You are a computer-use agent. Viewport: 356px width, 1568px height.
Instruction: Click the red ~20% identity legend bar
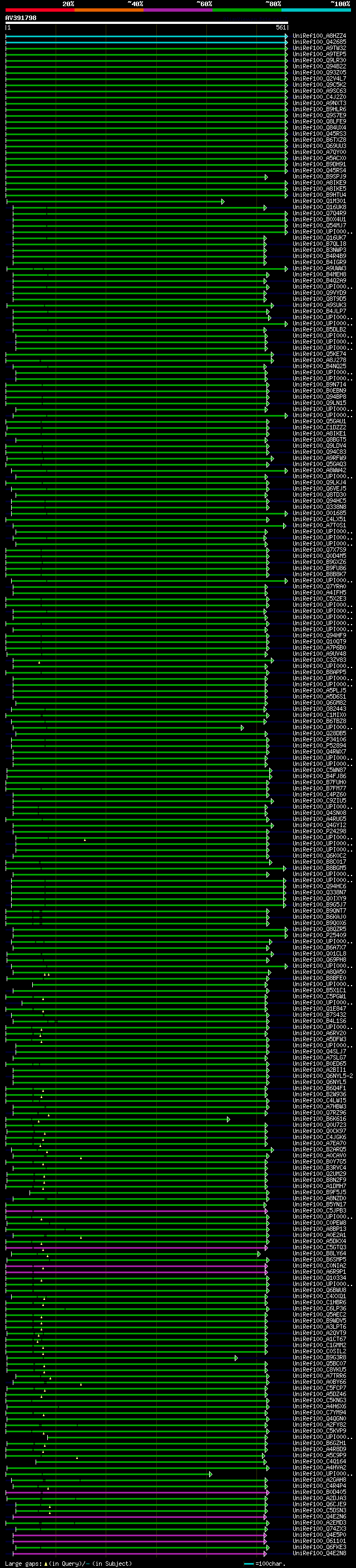(40, 10)
